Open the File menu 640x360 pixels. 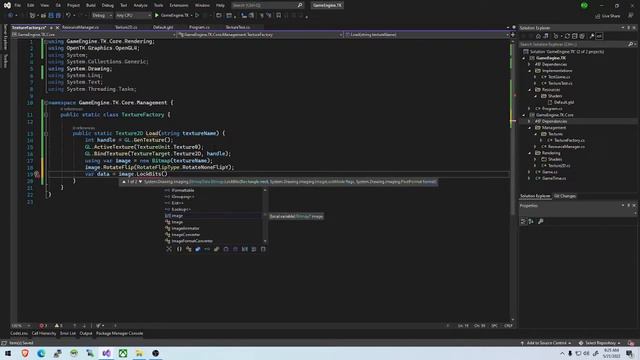18,5
